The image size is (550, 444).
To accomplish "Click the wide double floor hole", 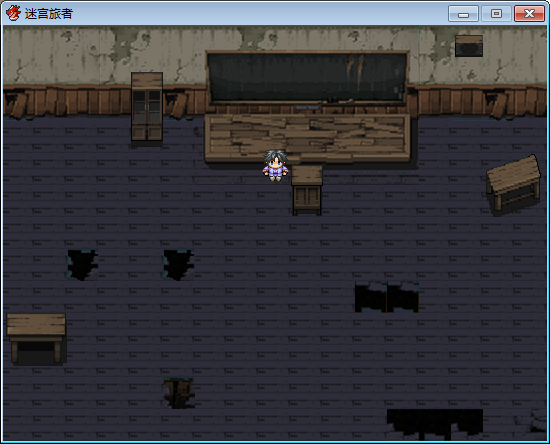I will (x=387, y=297).
